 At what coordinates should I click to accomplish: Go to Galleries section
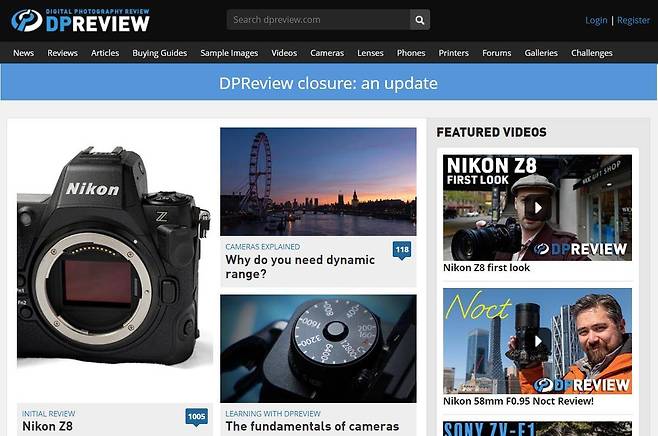point(541,53)
